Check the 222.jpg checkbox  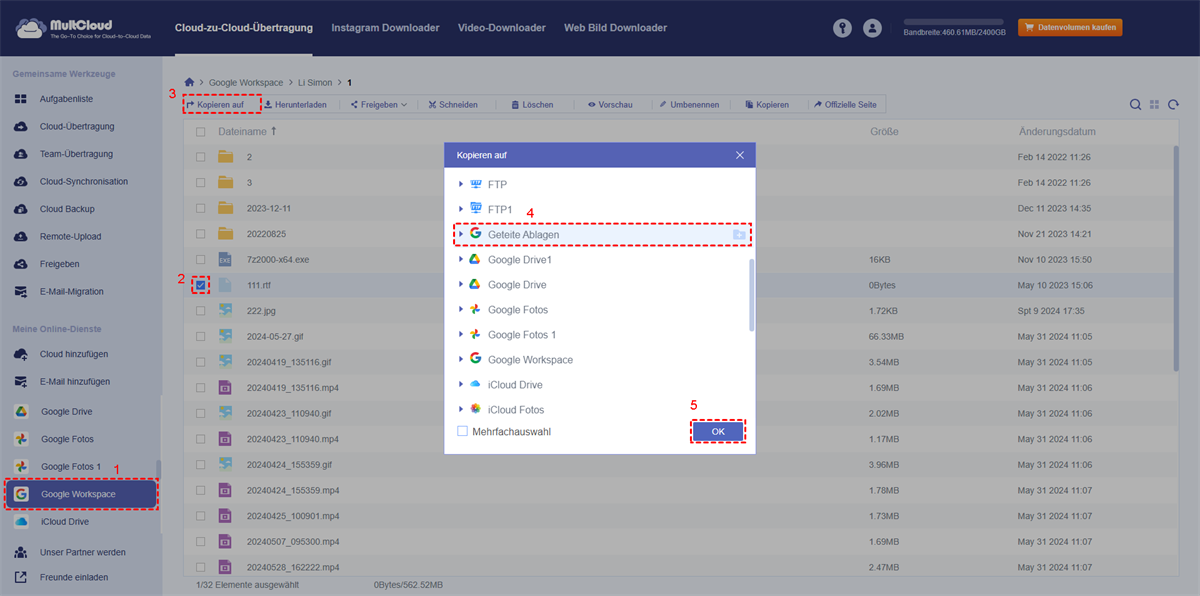click(201, 310)
